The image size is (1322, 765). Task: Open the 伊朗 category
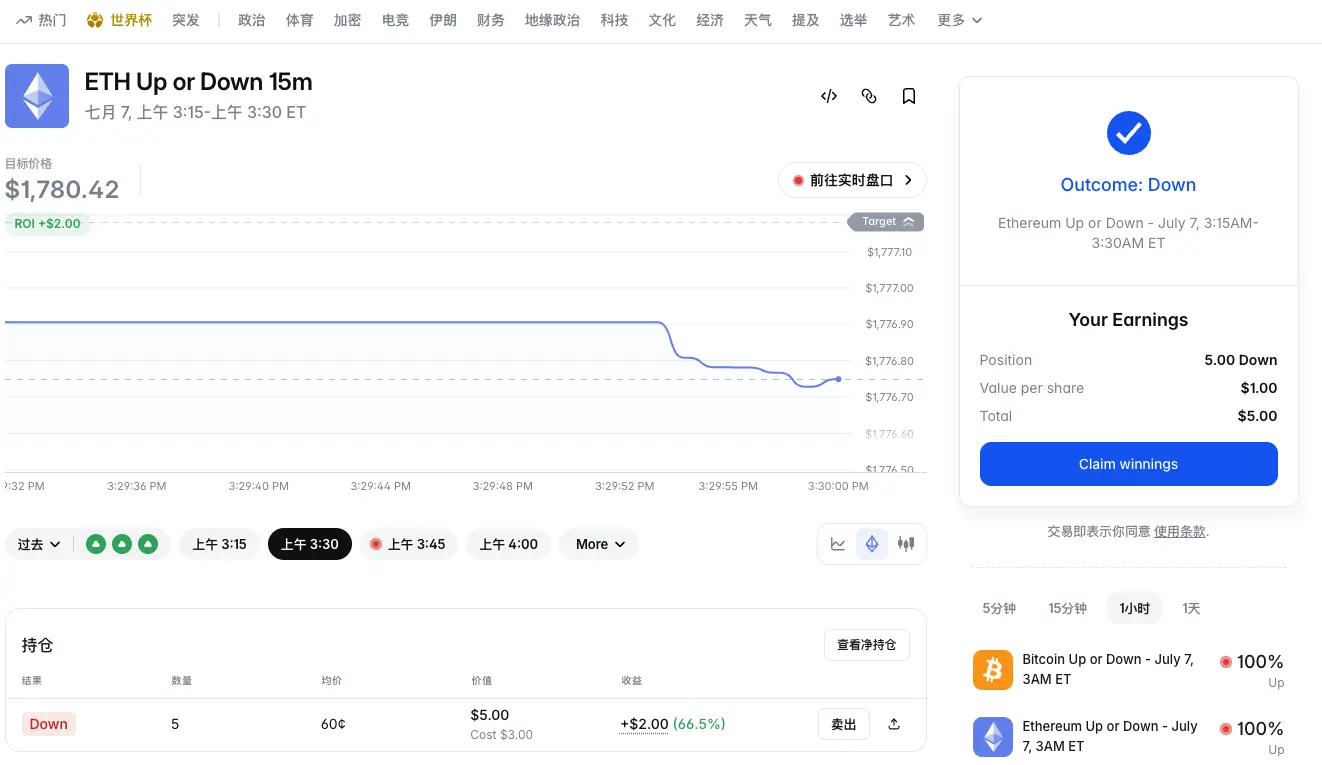(x=443, y=20)
